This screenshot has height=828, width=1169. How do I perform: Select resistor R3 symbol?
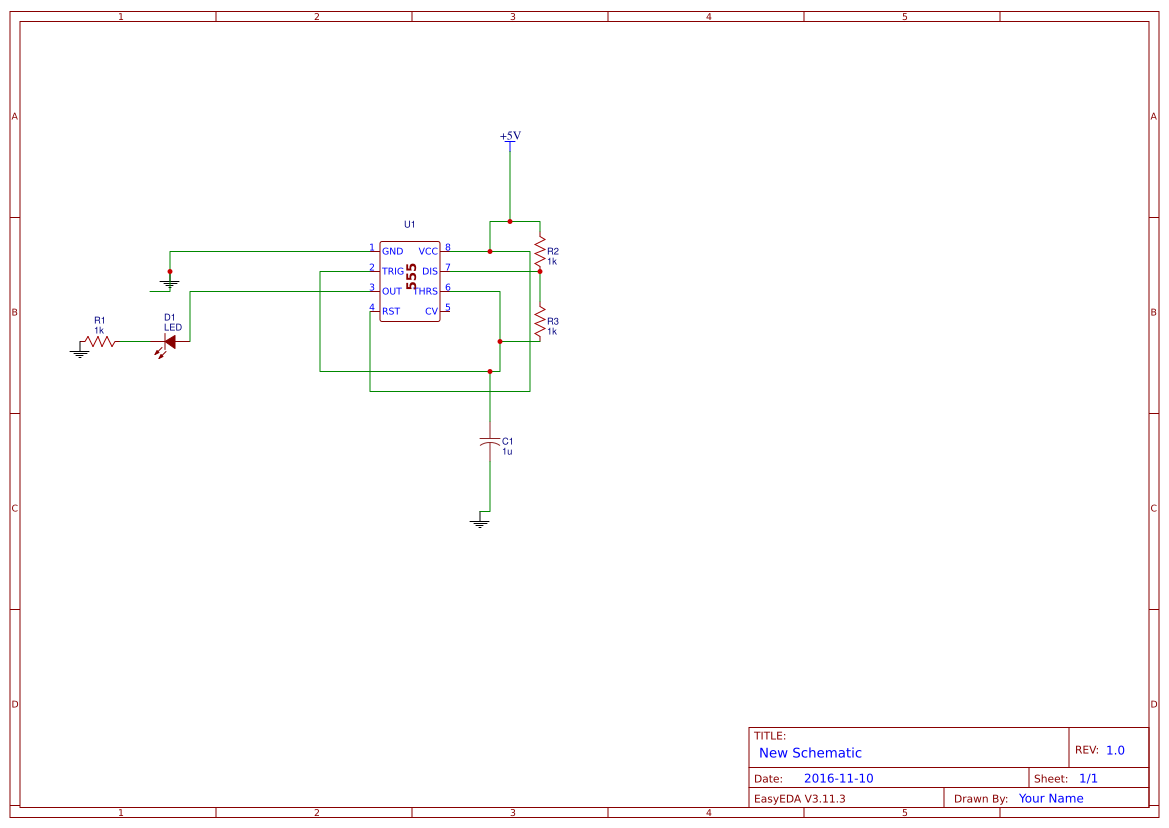(x=540, y=322)
